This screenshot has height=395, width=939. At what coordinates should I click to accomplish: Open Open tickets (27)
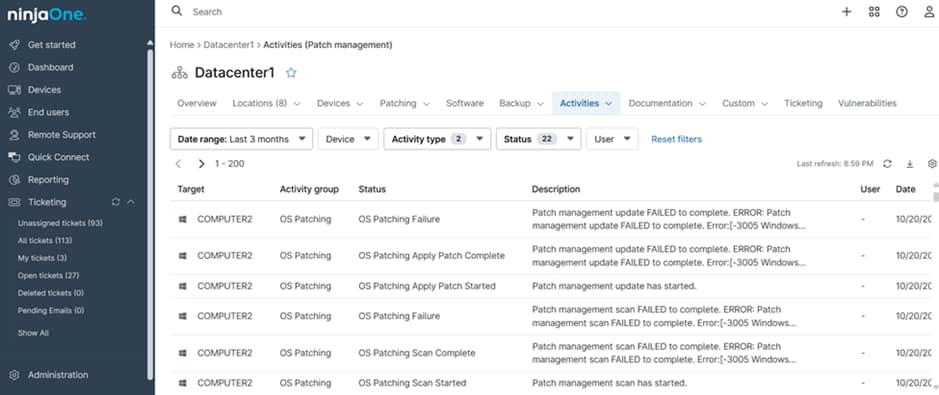pos(49,275)
